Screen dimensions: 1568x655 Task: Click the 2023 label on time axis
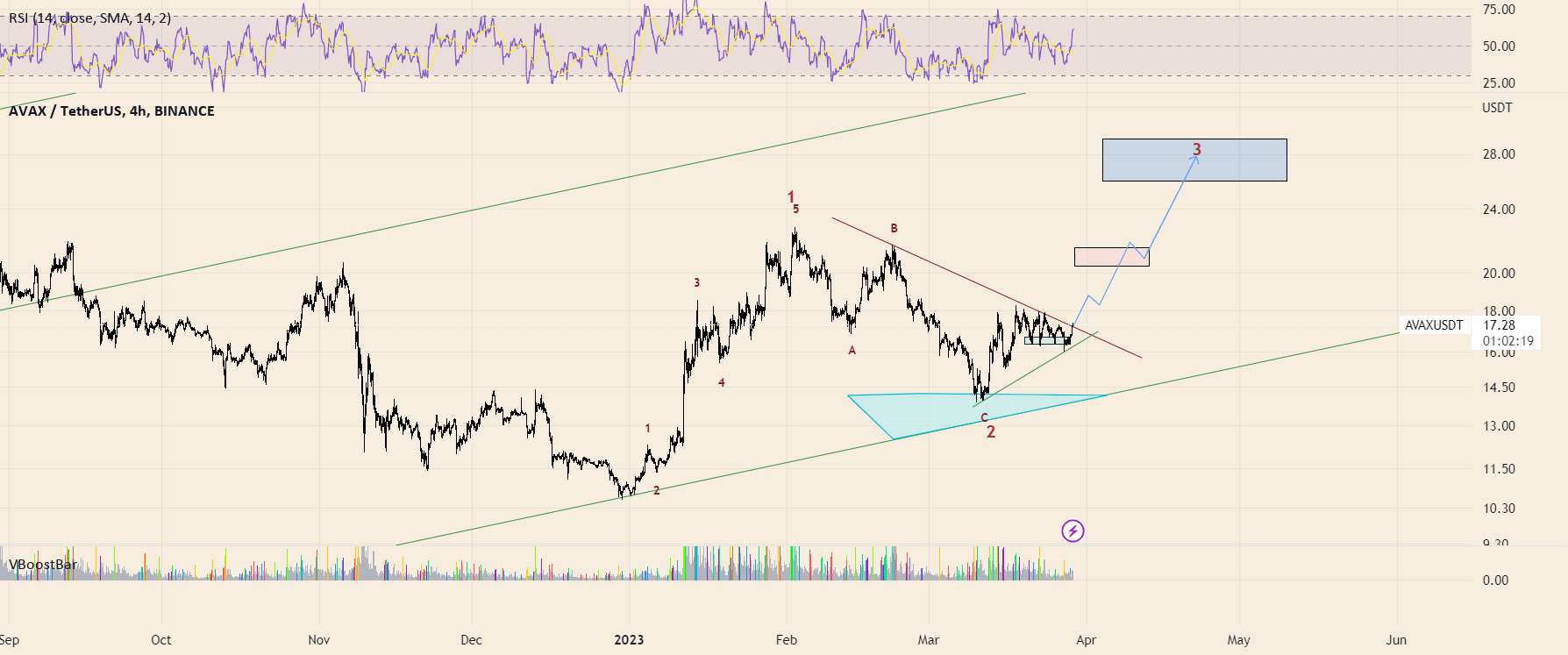coord(629,640)
